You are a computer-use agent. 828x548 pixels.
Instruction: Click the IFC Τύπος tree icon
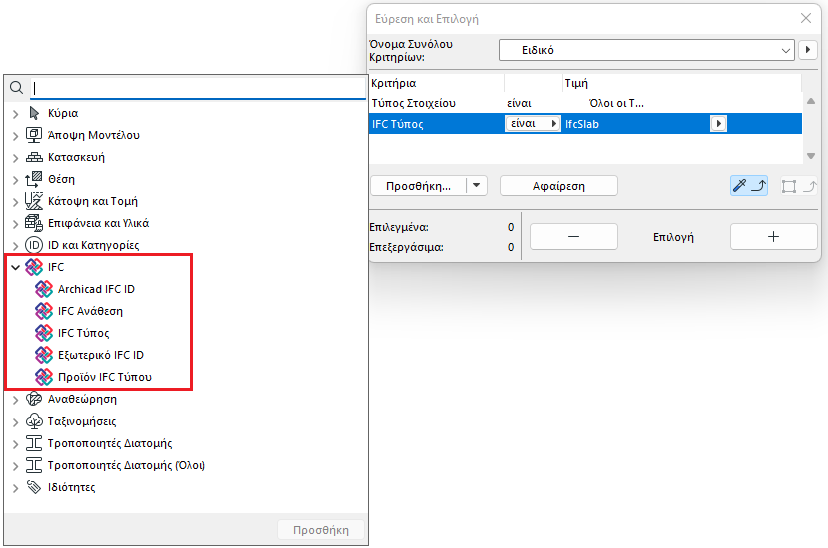click(x=44, y=333)
